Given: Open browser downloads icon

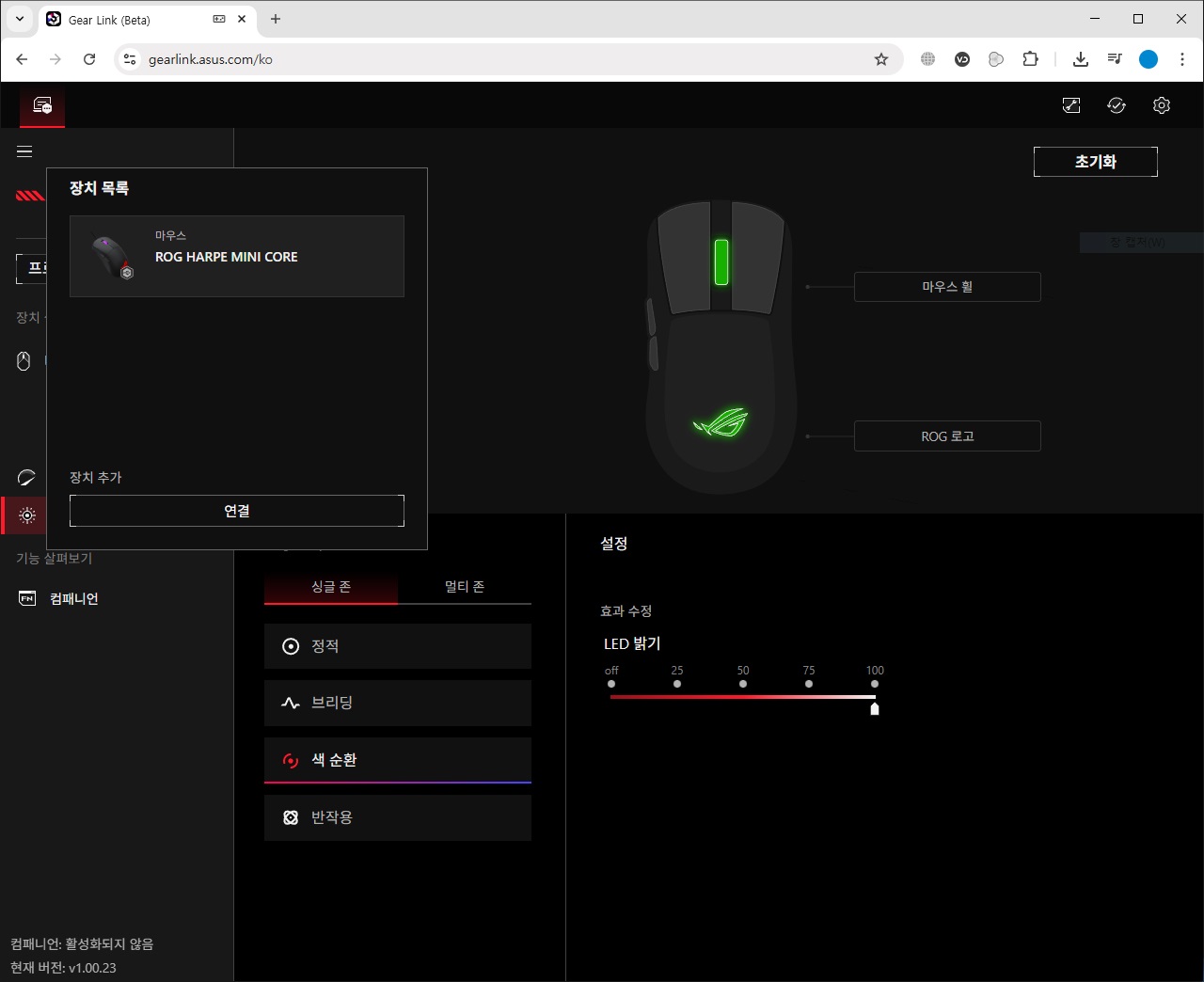Looking at the screenshot, I should tap(1081, 59).
